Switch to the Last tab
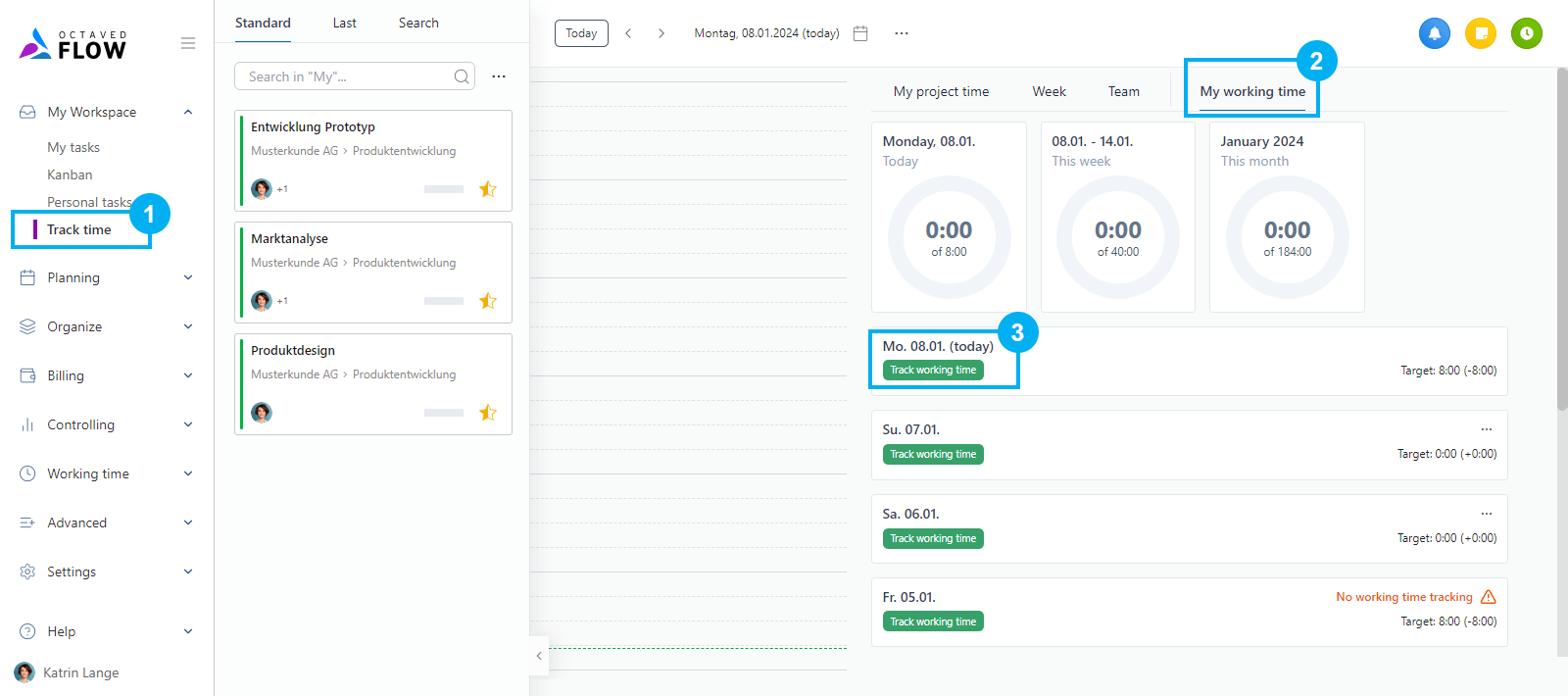Viewport: 1568px width, 696px height. point(344,23)
